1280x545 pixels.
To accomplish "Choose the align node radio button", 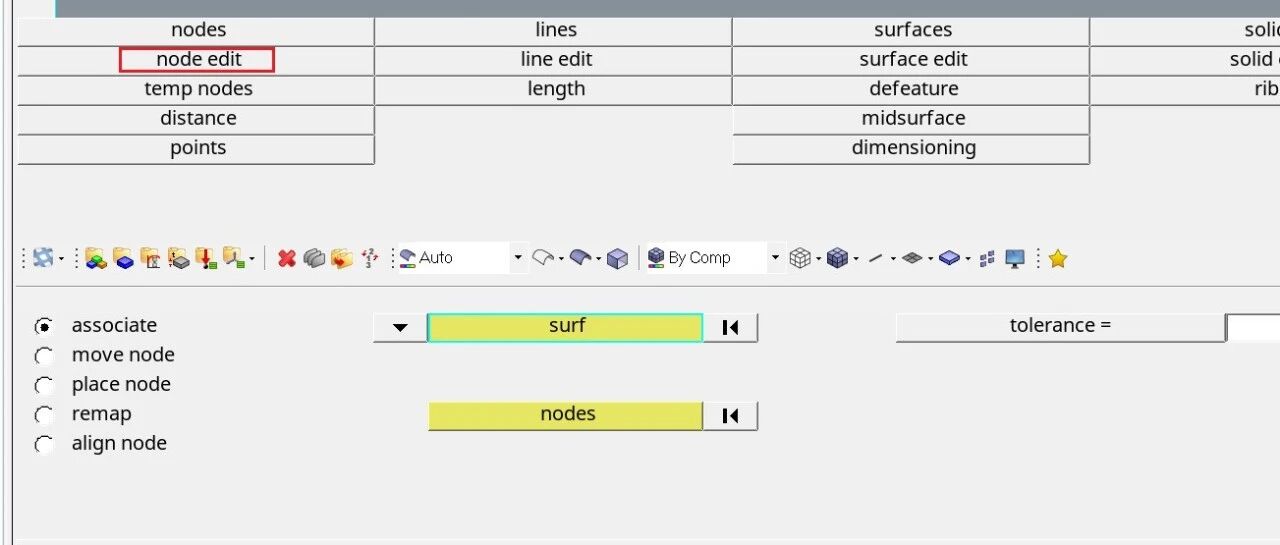I will point(44,445).
